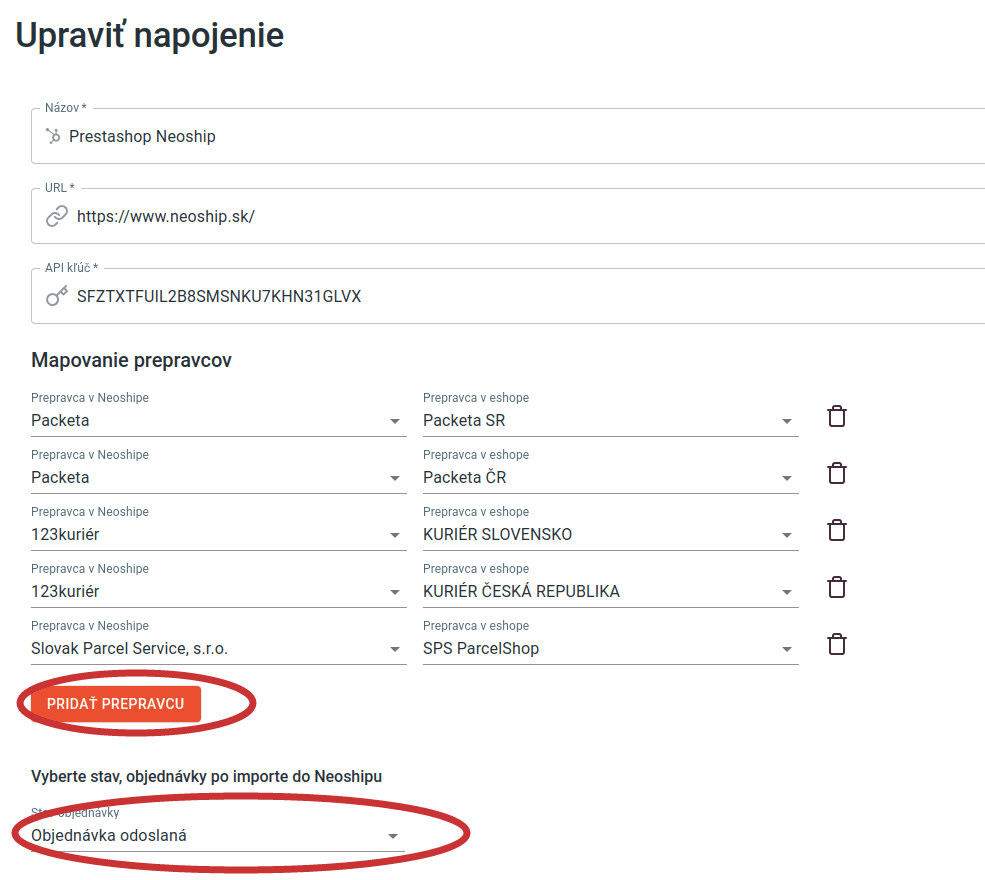Delete the Packeta ČR carrier mapping

click(x=837, y=474)
